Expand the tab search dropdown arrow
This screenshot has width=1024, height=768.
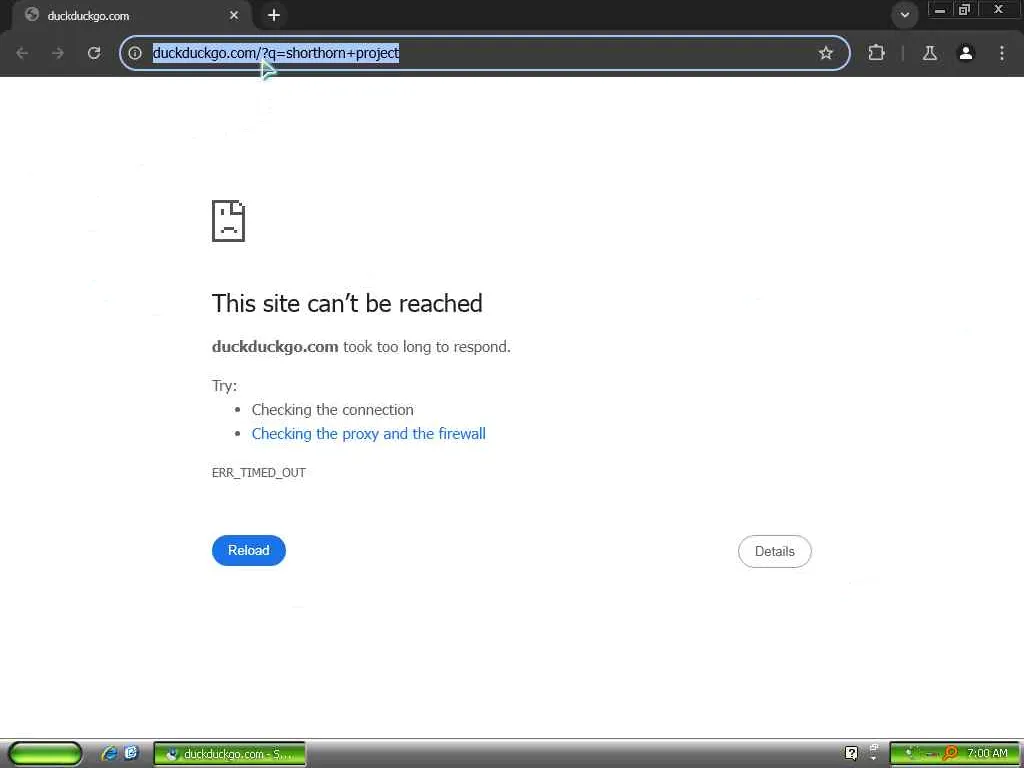(x=904, y=14)
